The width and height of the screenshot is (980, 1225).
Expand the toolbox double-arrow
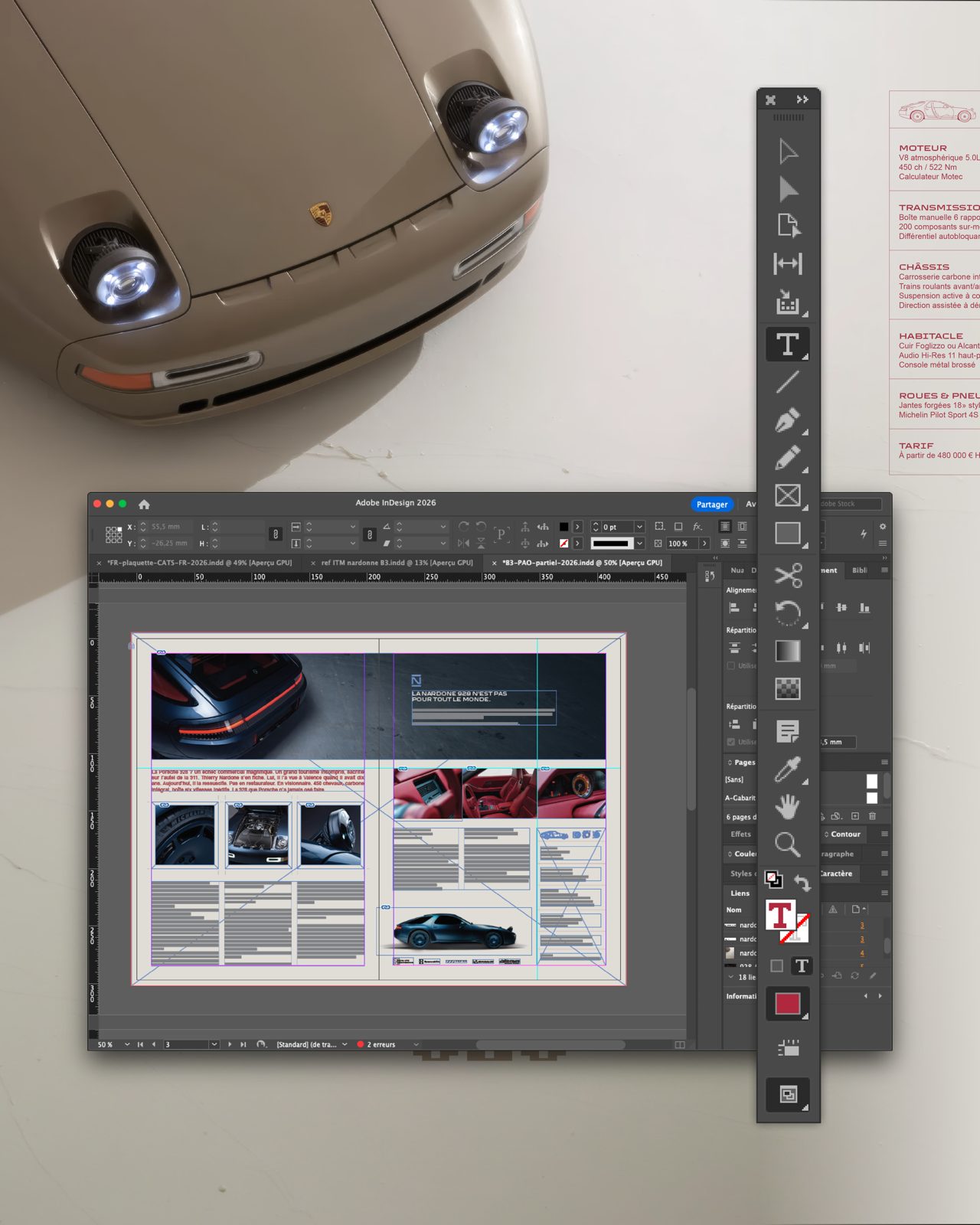802,100
